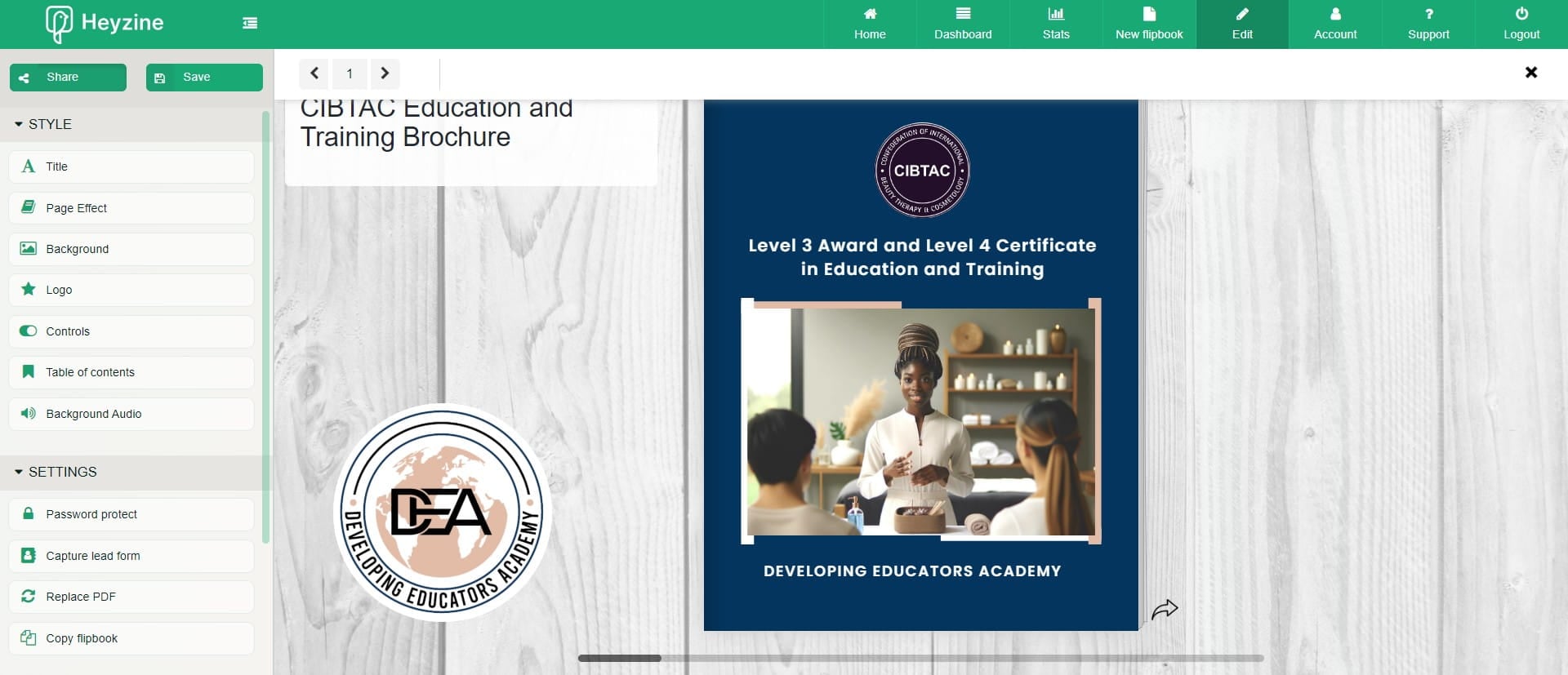This screenshot has width=1568, height=675.
Task: Open Capture lead form setting
Action: point(131,556)
